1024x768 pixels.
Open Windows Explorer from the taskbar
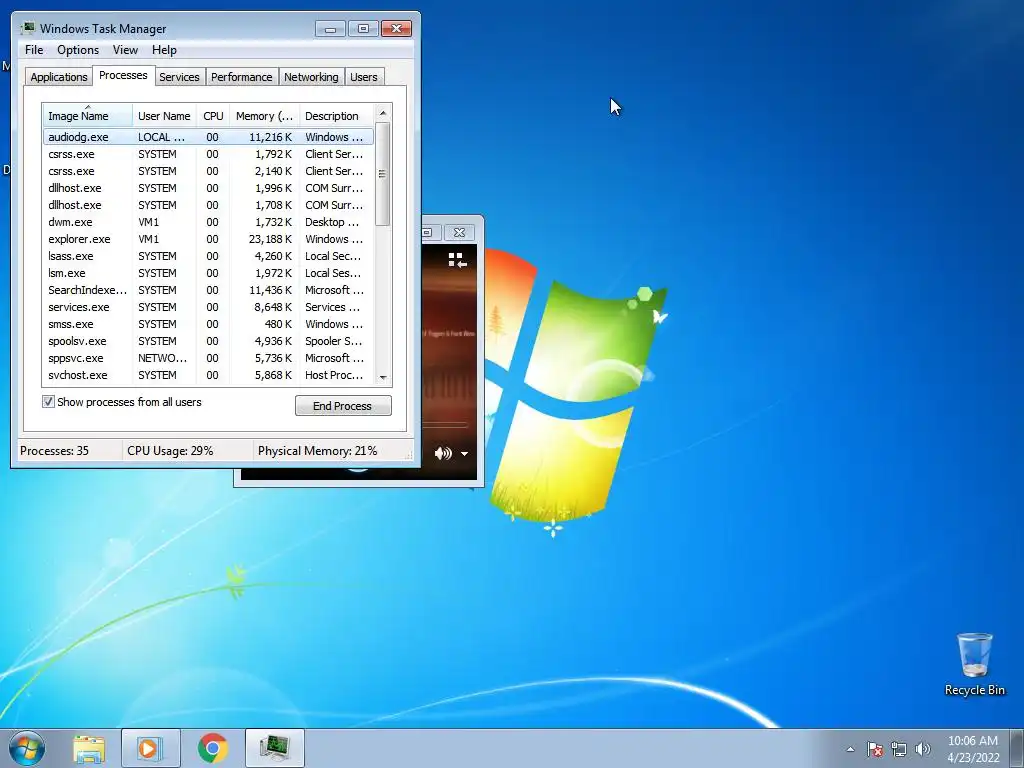pos(89,748)
